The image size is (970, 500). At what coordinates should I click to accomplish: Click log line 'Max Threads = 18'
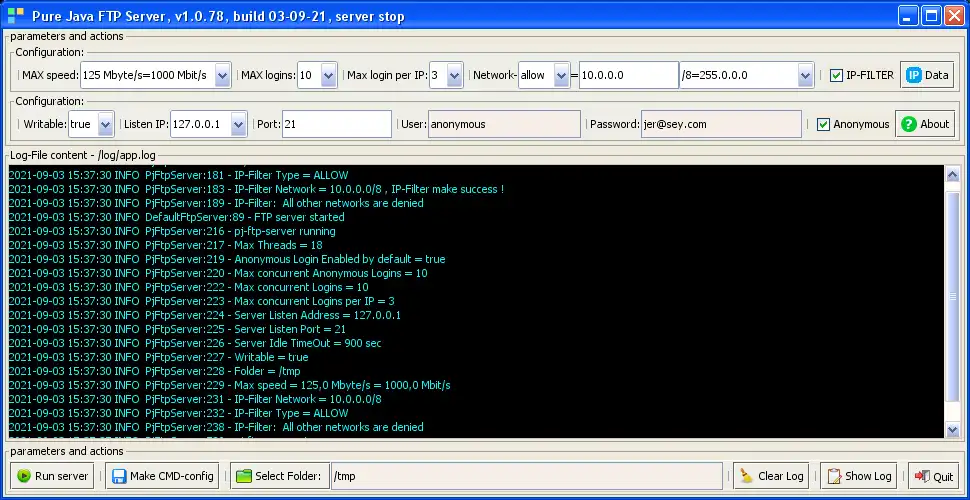coord(165,245)
